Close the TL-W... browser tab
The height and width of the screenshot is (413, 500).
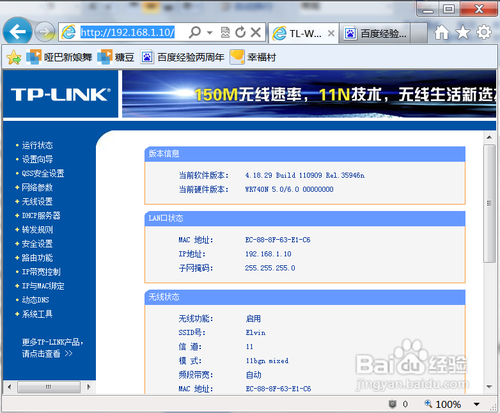(331, 33)
